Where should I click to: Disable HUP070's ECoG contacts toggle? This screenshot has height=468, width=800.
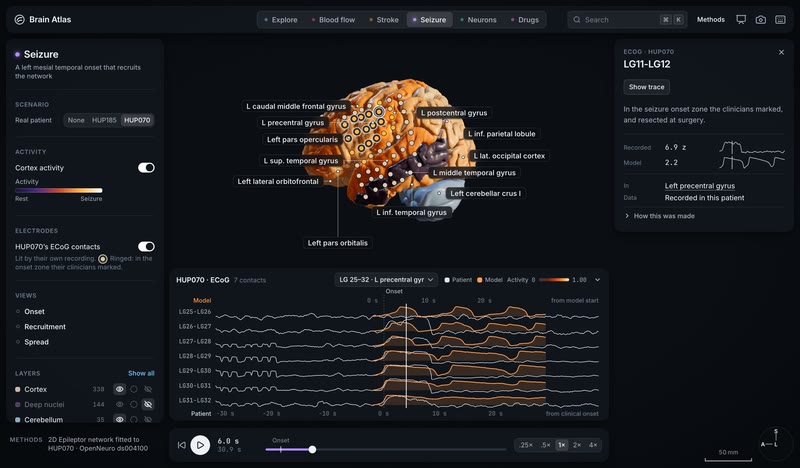coord(146,247)
